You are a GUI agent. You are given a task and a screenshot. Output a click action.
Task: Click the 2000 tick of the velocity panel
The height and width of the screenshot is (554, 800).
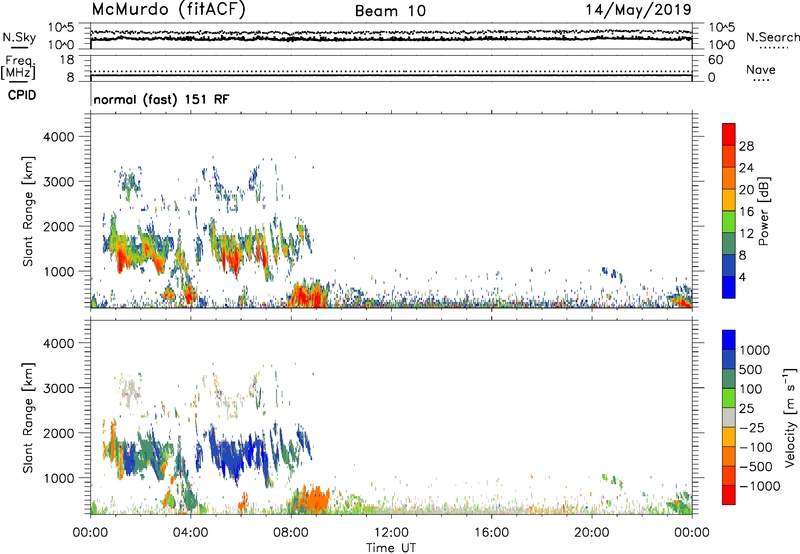pos(59,433)
